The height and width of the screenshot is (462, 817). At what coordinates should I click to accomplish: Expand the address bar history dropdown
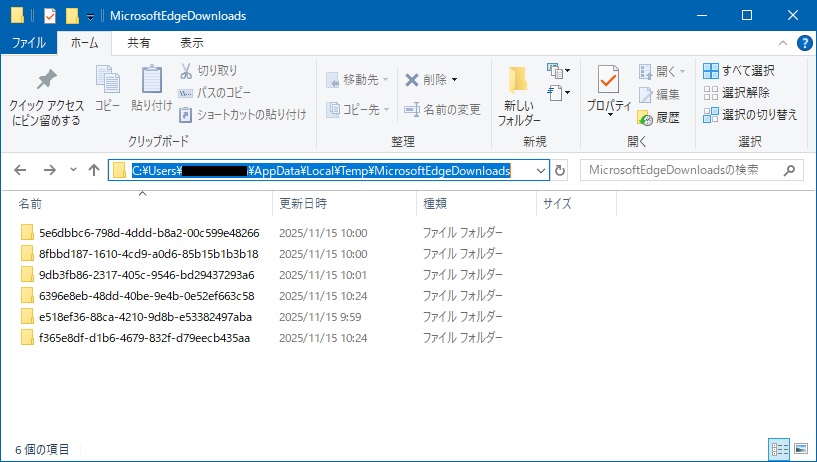(541, 170)
